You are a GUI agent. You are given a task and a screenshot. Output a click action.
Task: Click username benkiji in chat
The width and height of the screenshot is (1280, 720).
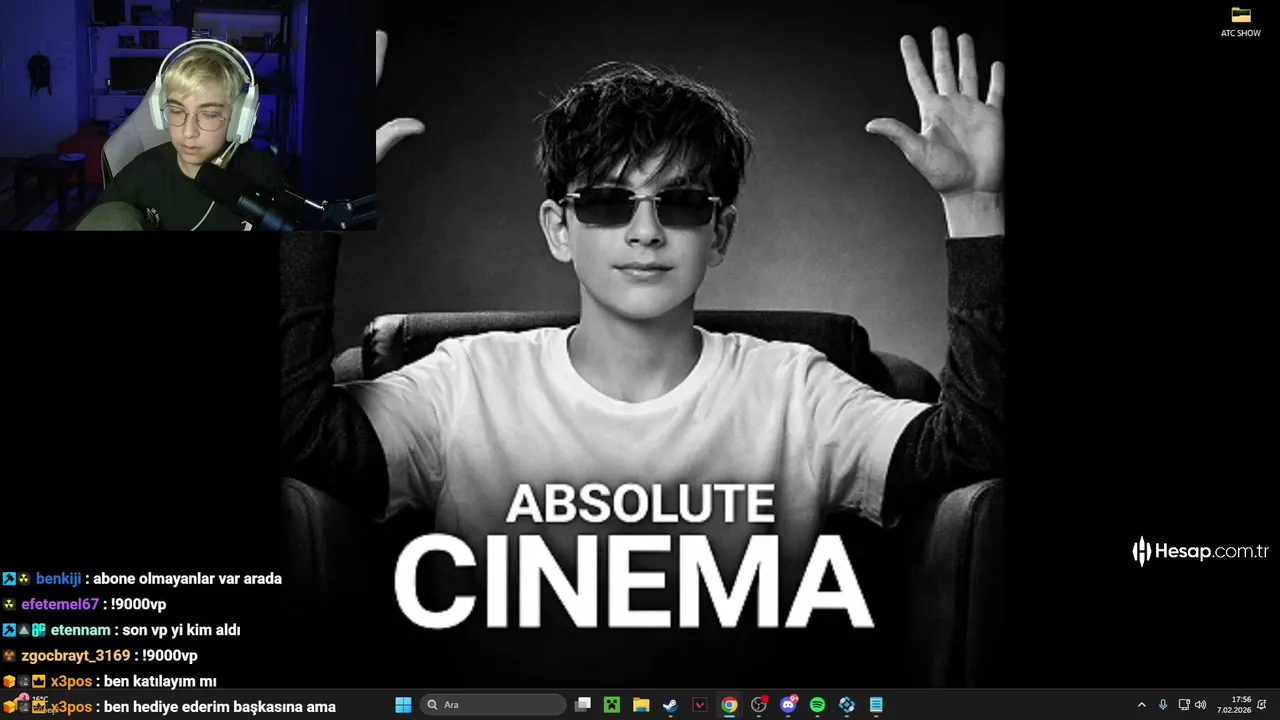point(59,578)
